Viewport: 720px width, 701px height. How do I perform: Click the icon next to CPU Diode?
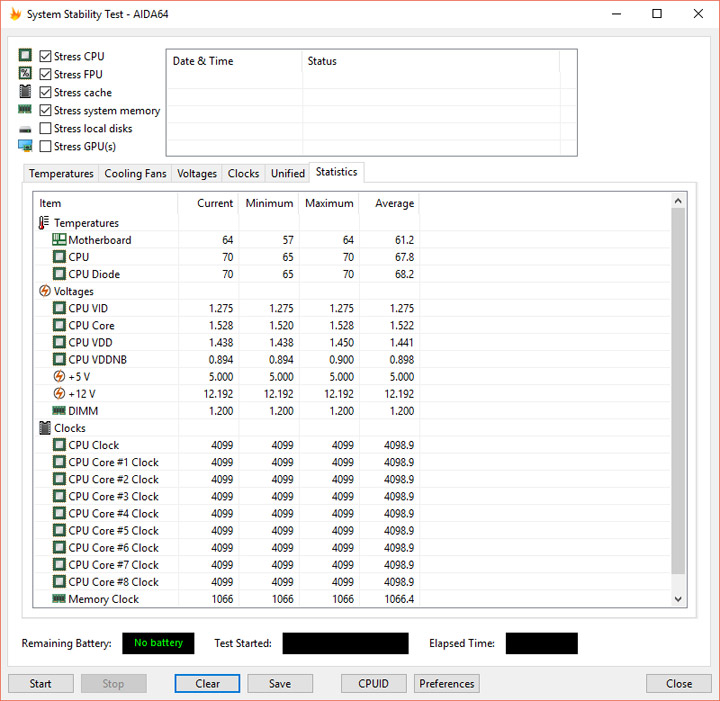[59, 274]
